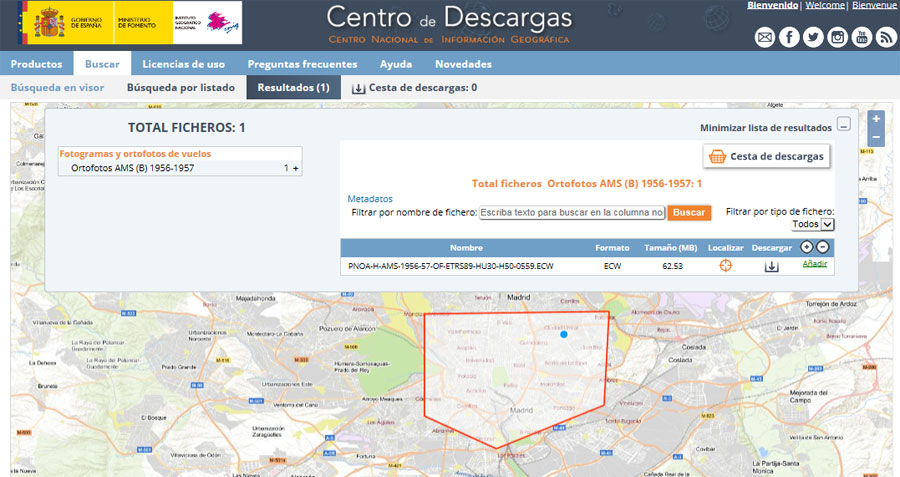The image size is (900, 477).
Task: Open the Todos file type dropdown
Action: tap(813, 224)
